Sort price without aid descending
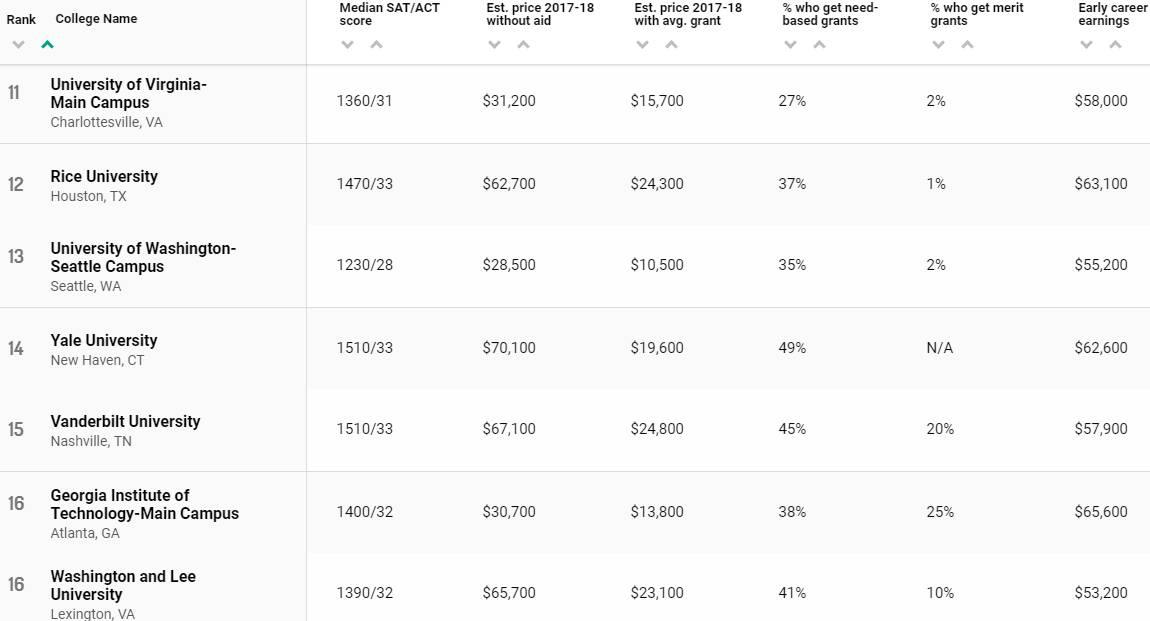The height and width of the screenshot is (621, 1150). pyautogui.click(x=494, y=45)
